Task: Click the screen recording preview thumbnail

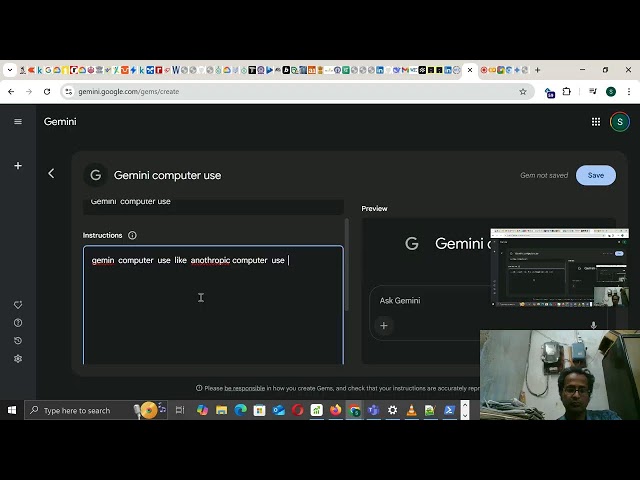Action: tap(560, 268)
